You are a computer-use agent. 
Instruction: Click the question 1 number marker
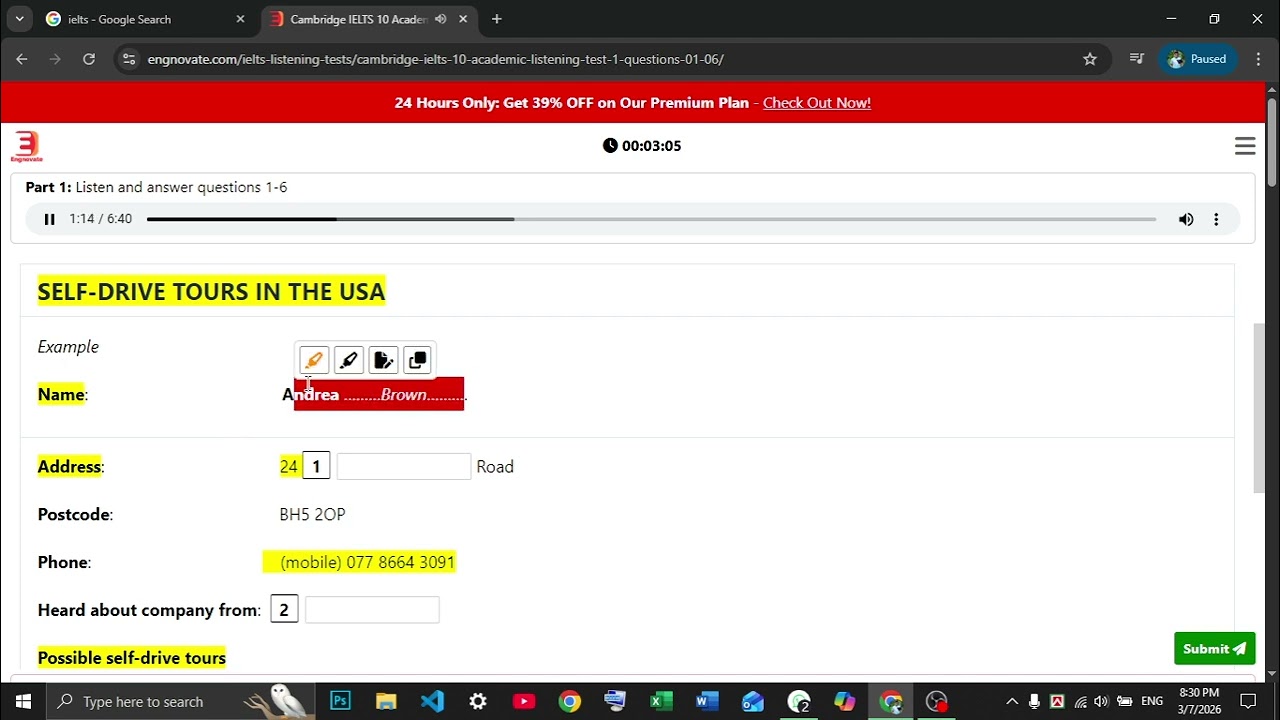[x=316, y=466]
